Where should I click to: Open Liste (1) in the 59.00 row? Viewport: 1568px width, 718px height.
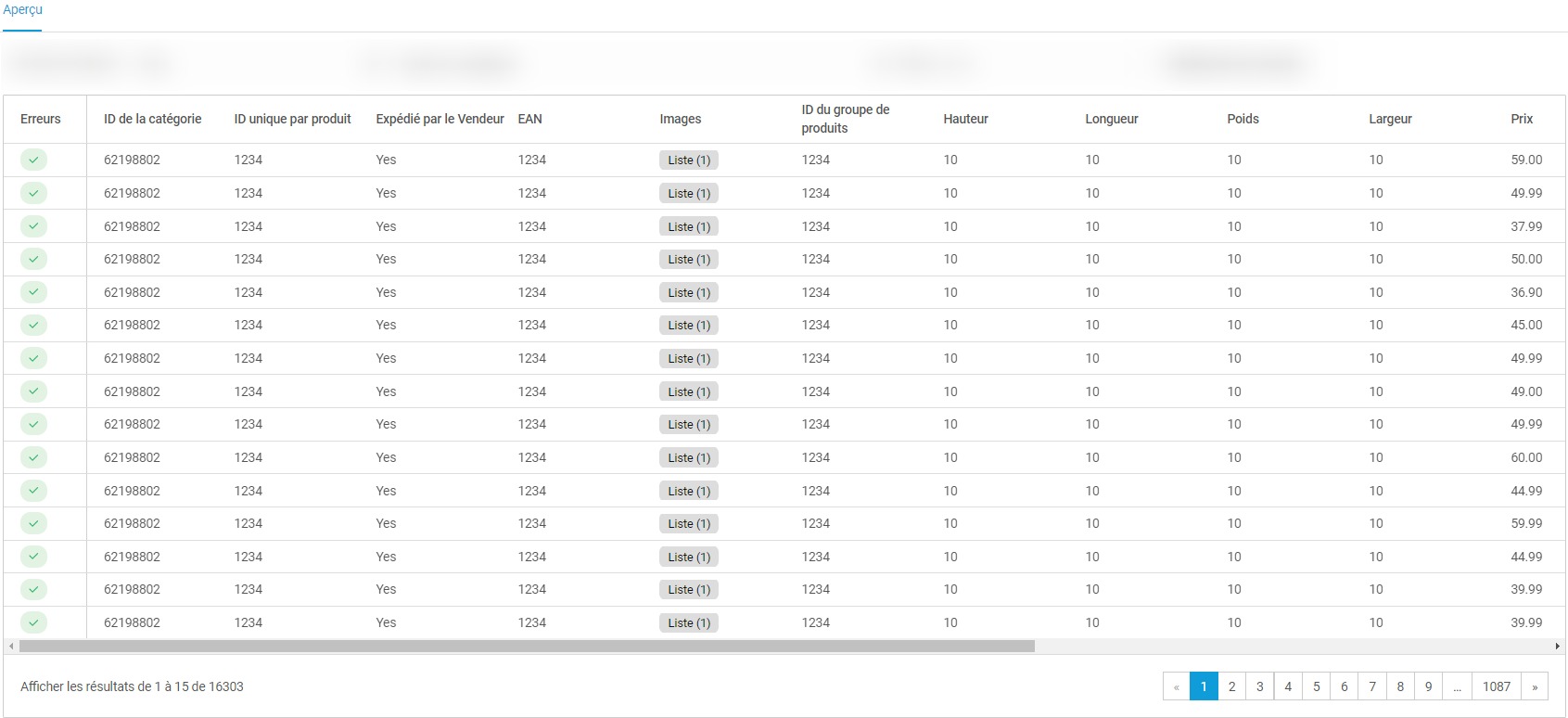[x=689, y=160]
